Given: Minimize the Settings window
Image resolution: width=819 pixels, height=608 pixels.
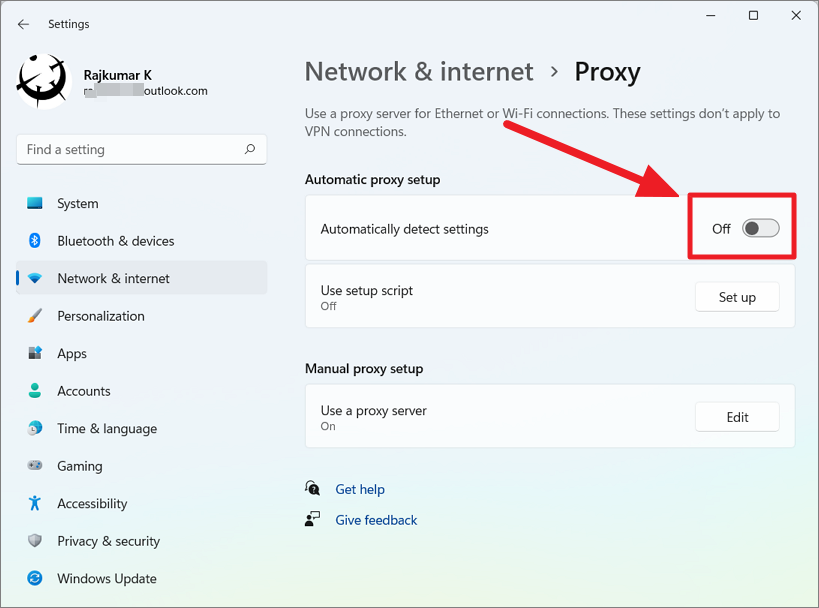Looking at the screenshot, I should 710,16.
